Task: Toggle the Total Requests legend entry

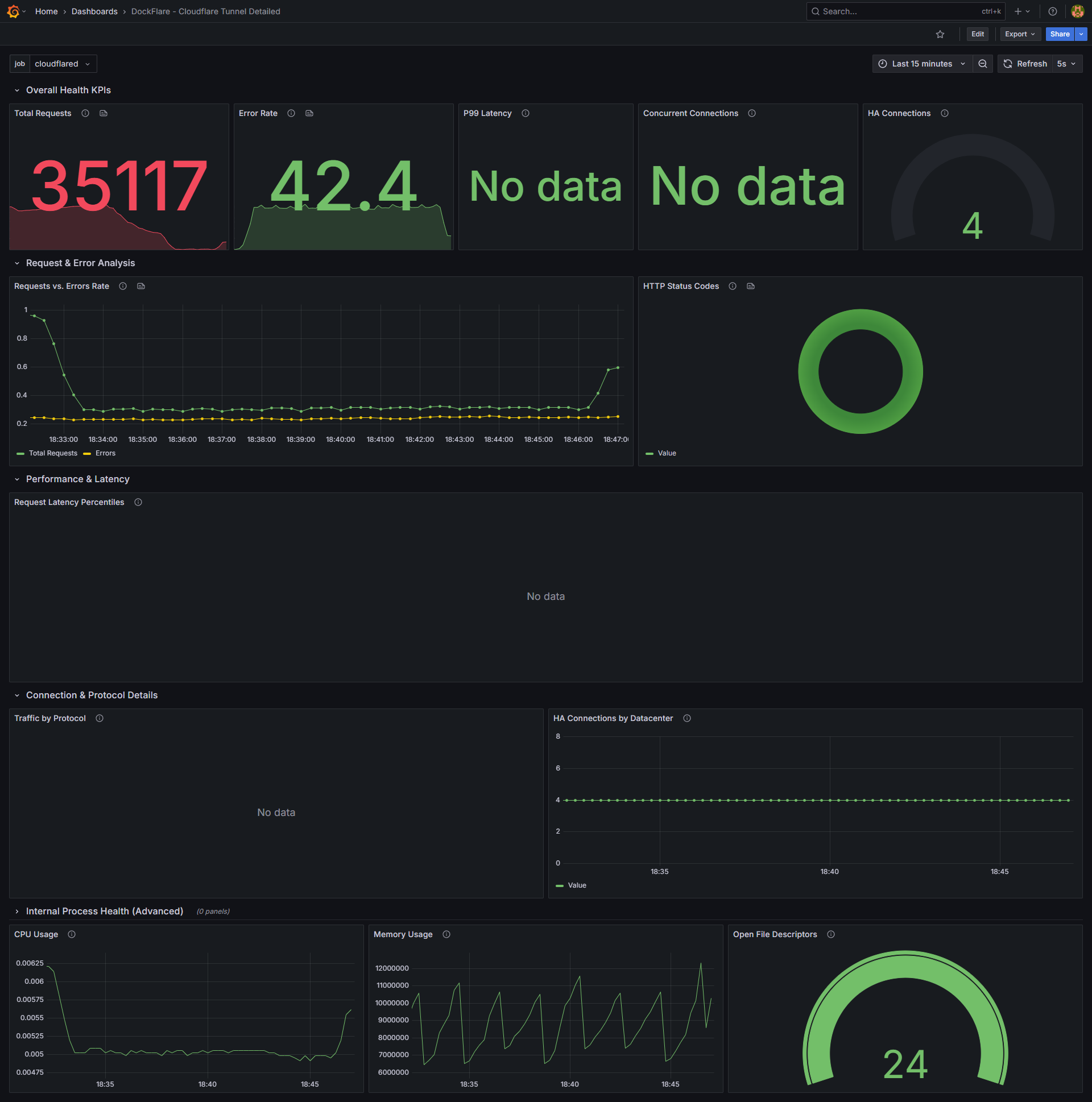Action: 52,453
